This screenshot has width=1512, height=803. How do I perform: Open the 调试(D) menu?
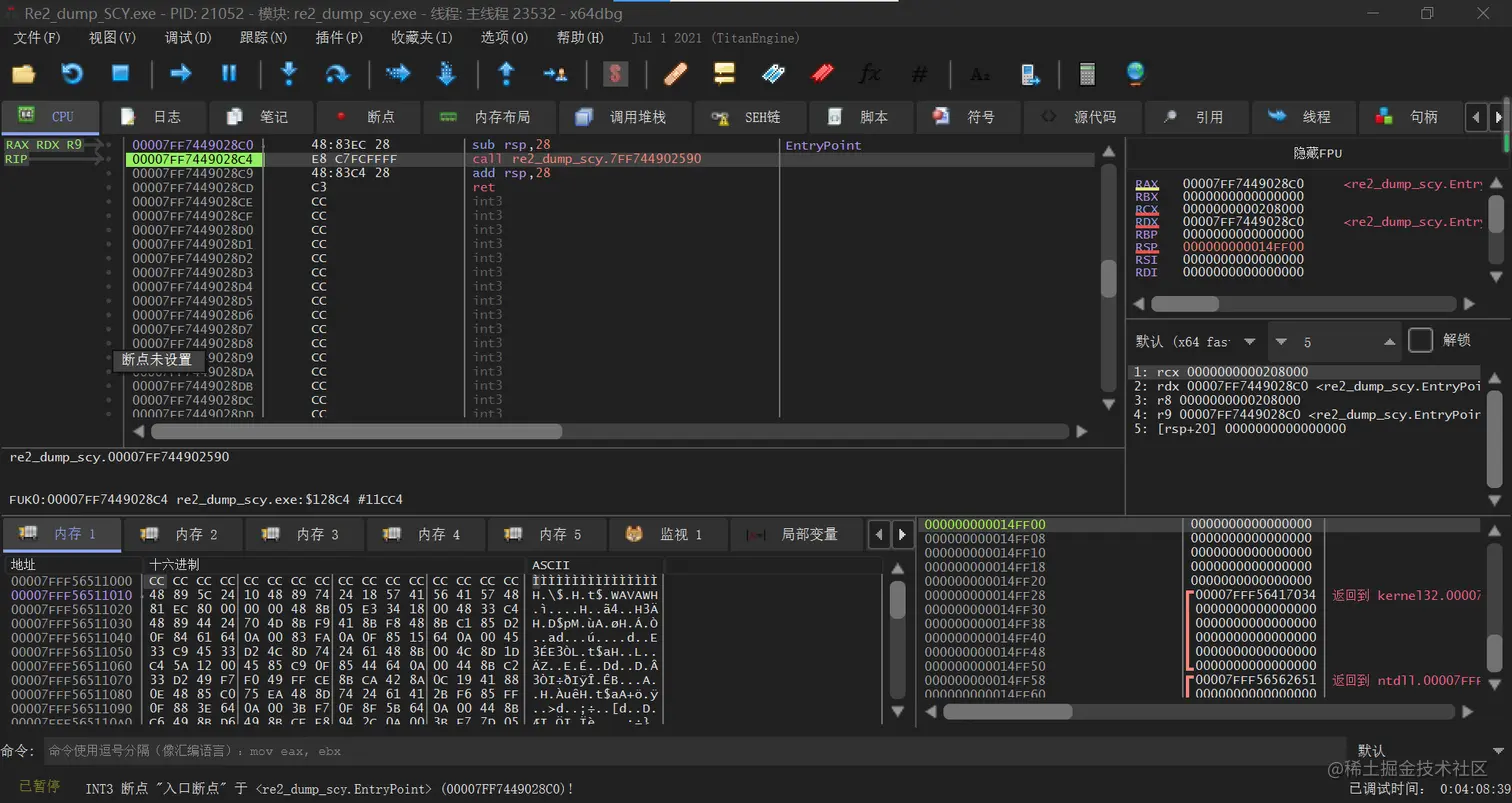188,38
